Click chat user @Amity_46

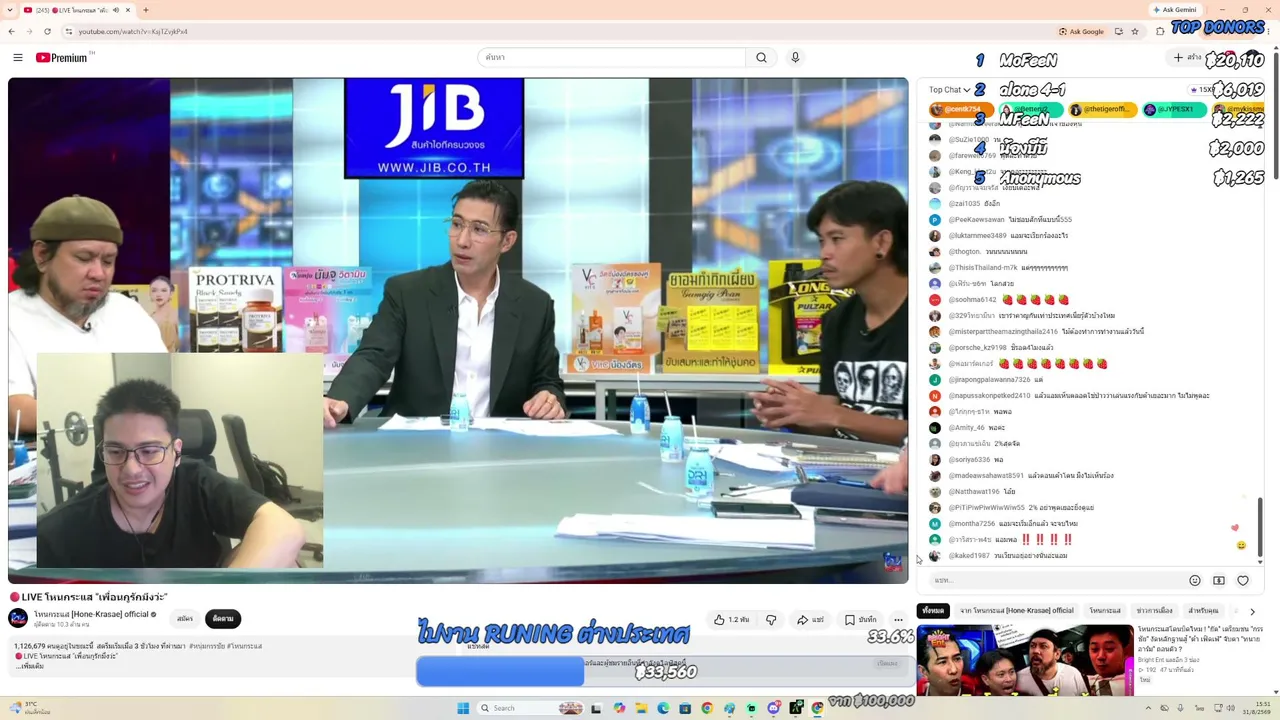coord(966,428)
